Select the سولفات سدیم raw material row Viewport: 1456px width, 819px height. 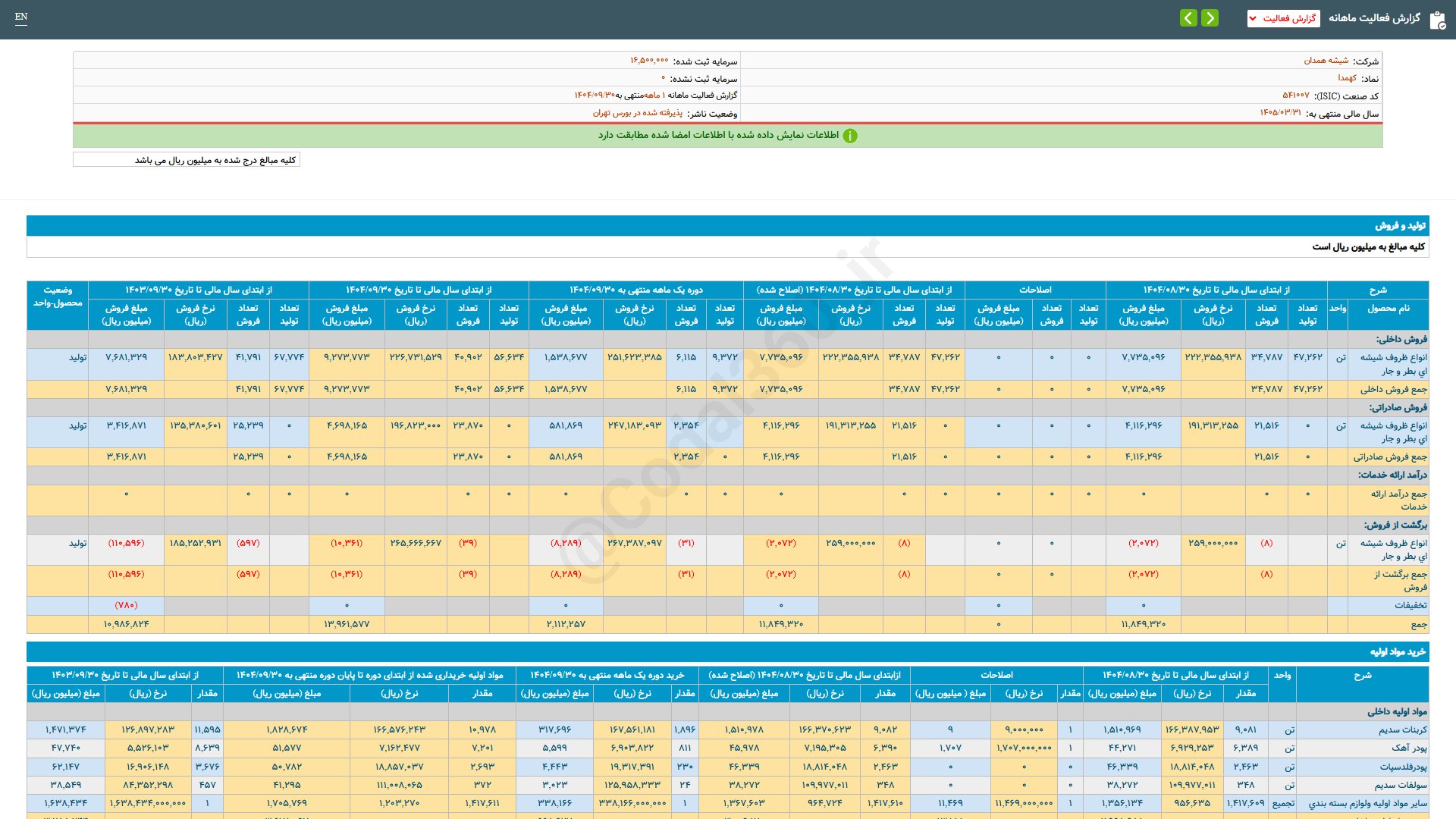coord(1401,786)
